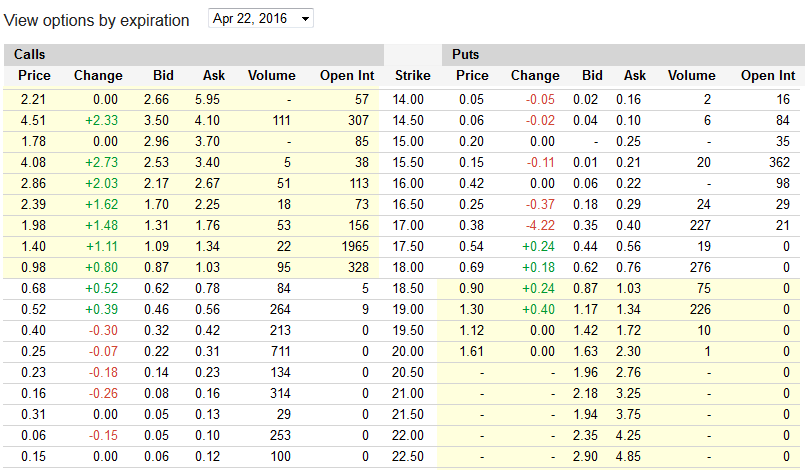Click call volume 264

pos(280,310)
